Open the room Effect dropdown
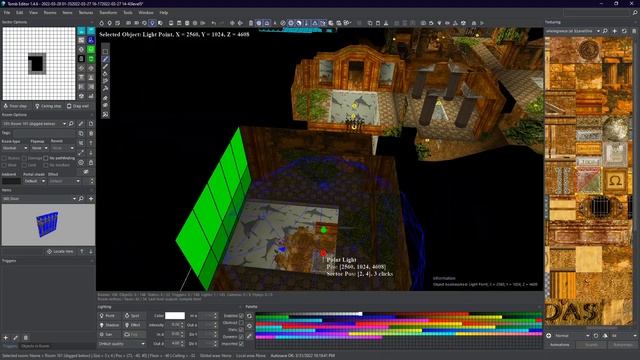Screen dimensions: 640x360 click(x=64, y=181)
